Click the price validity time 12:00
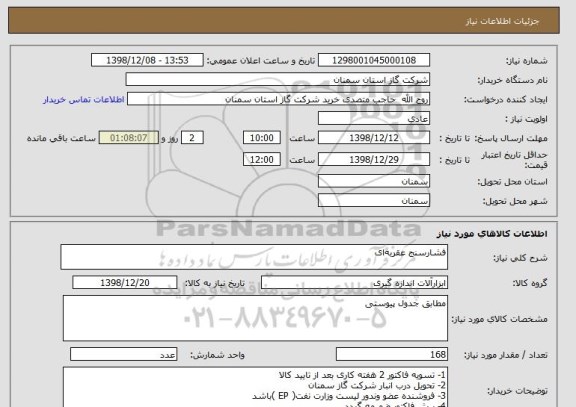This screenshot has height=407, width=576. pos(262,159)
